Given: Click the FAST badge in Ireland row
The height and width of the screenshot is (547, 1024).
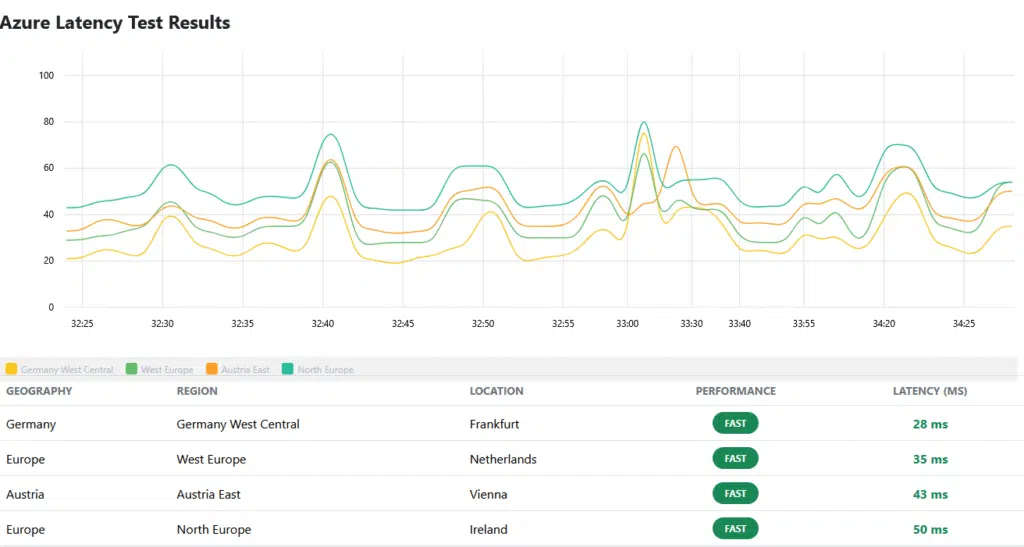Looking at the screenshot, I should 735,529.
